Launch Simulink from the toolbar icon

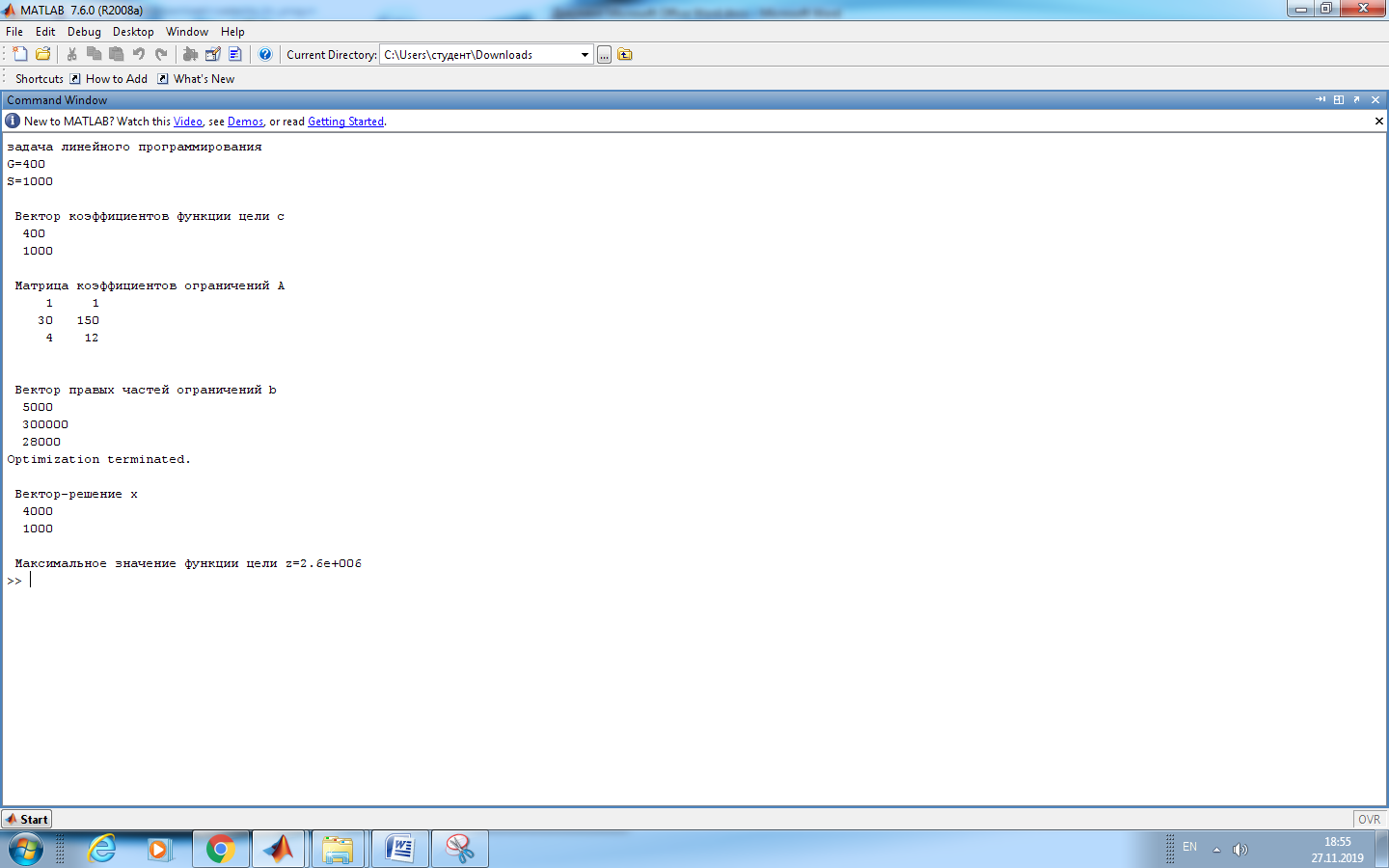(x=190, y=54)
